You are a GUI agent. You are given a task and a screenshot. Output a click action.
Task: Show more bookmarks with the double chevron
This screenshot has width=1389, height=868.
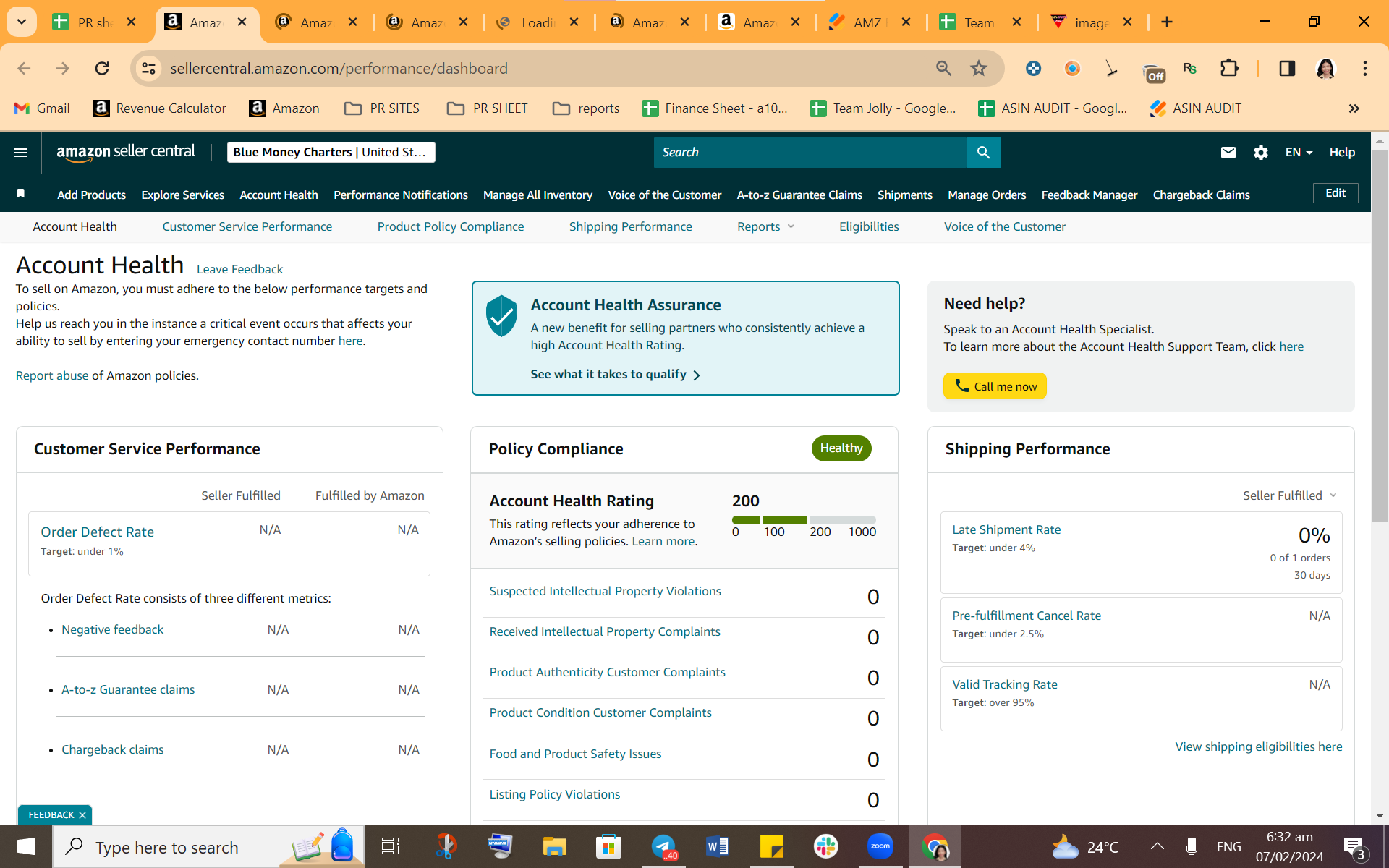[x=1354, y=109]
